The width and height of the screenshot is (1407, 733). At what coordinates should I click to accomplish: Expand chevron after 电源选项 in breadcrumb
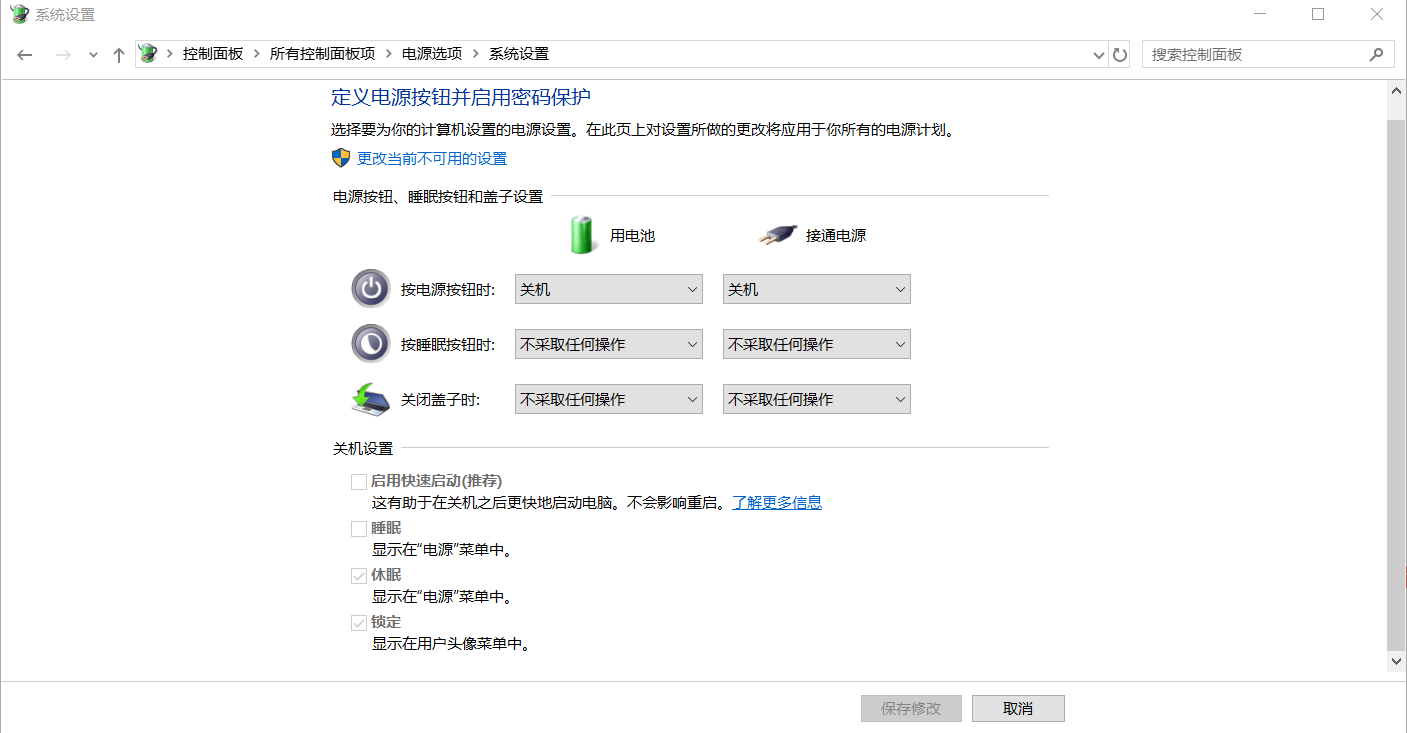click(x=476, y=54)
